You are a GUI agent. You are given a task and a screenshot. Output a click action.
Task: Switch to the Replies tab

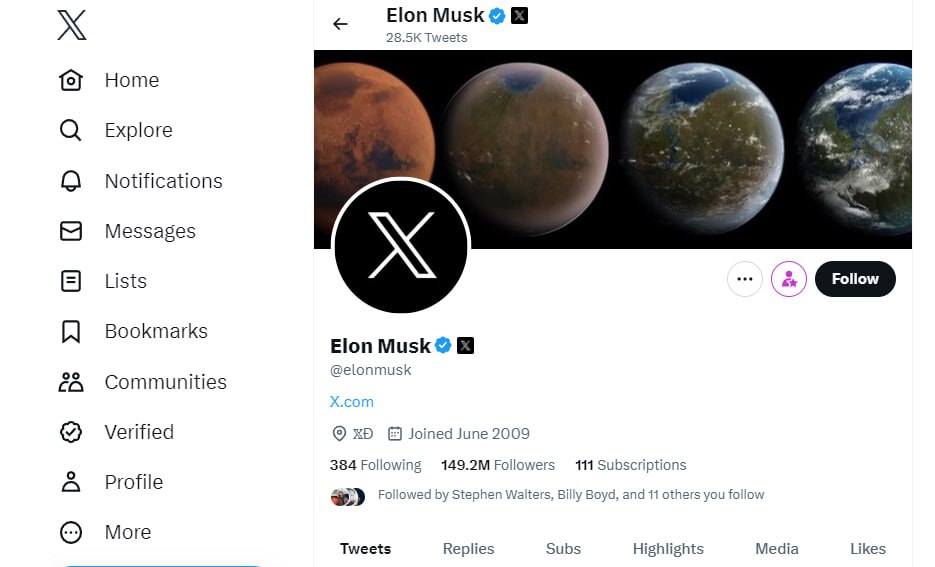click(468, 549)
